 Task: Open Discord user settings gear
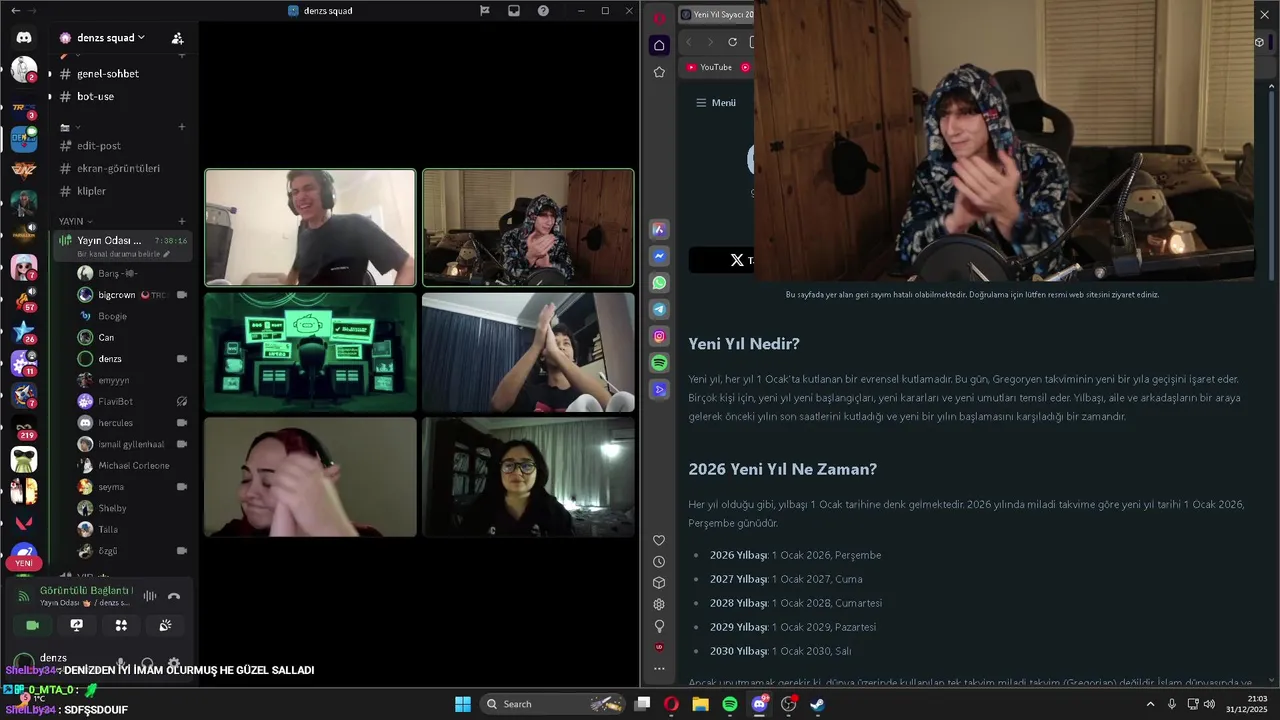point(174,663)
